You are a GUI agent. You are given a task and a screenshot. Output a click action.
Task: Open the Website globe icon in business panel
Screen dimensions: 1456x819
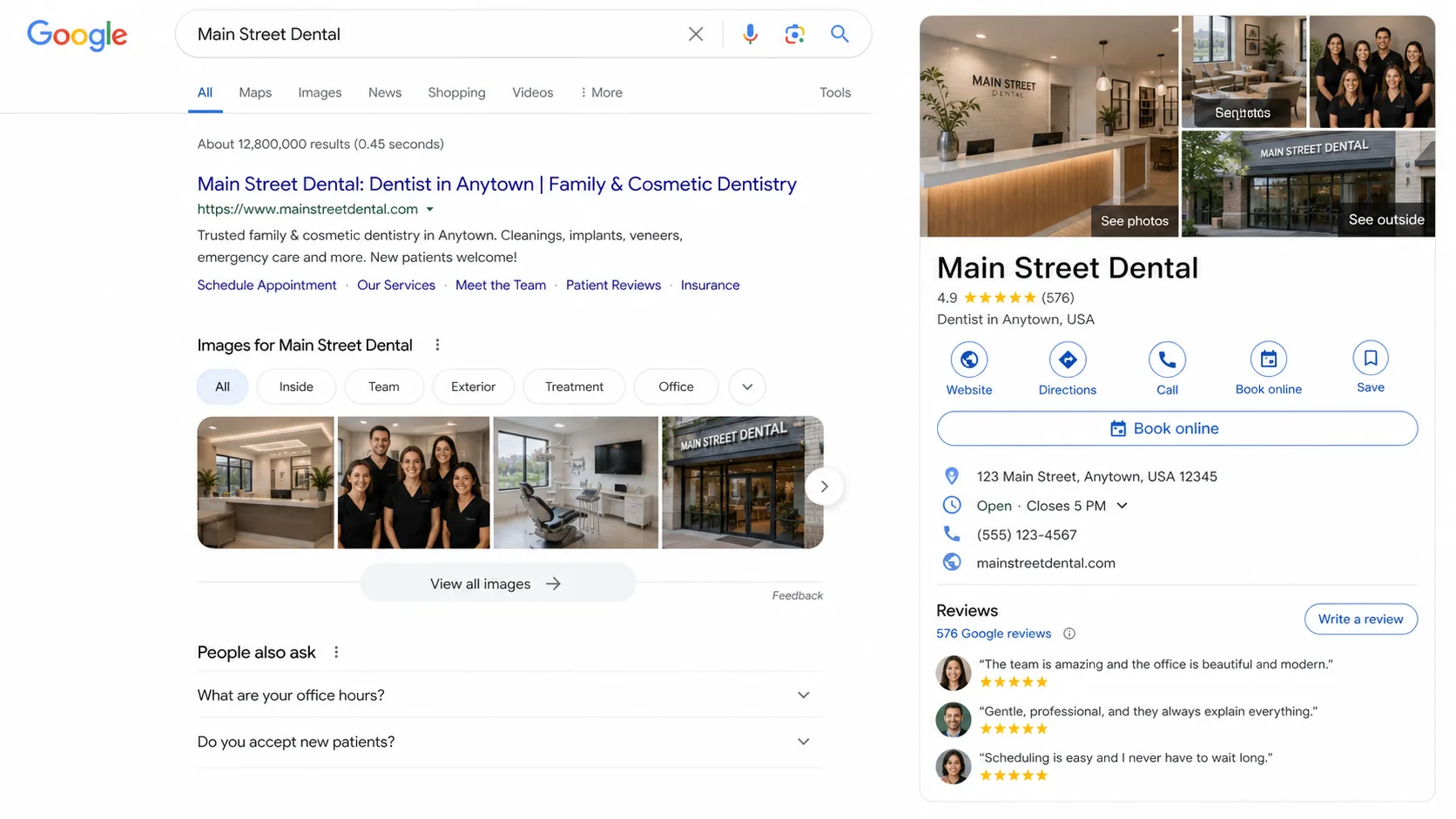(x=969, y=359)
